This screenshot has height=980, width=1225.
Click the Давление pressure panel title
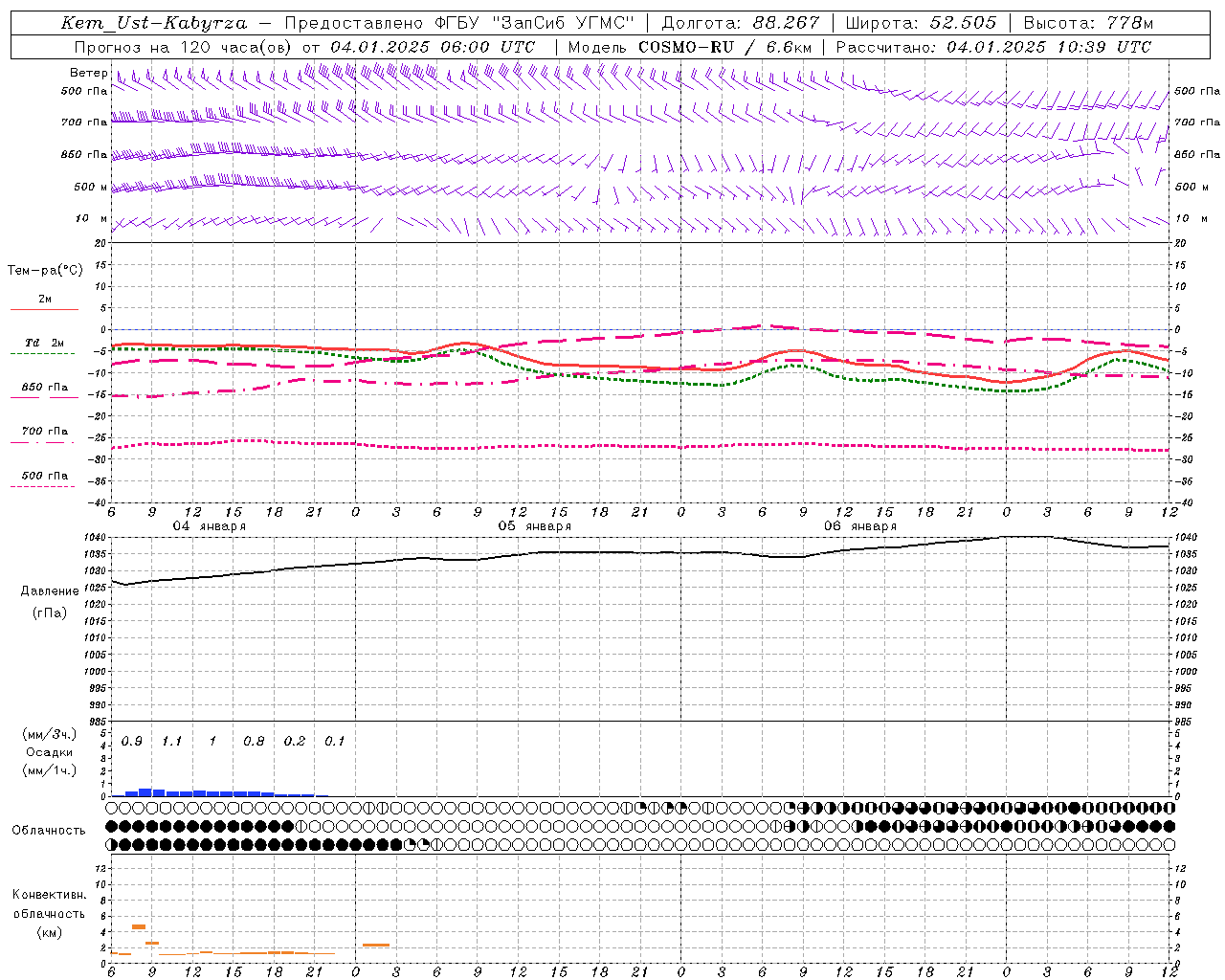[x=50, y=591]
